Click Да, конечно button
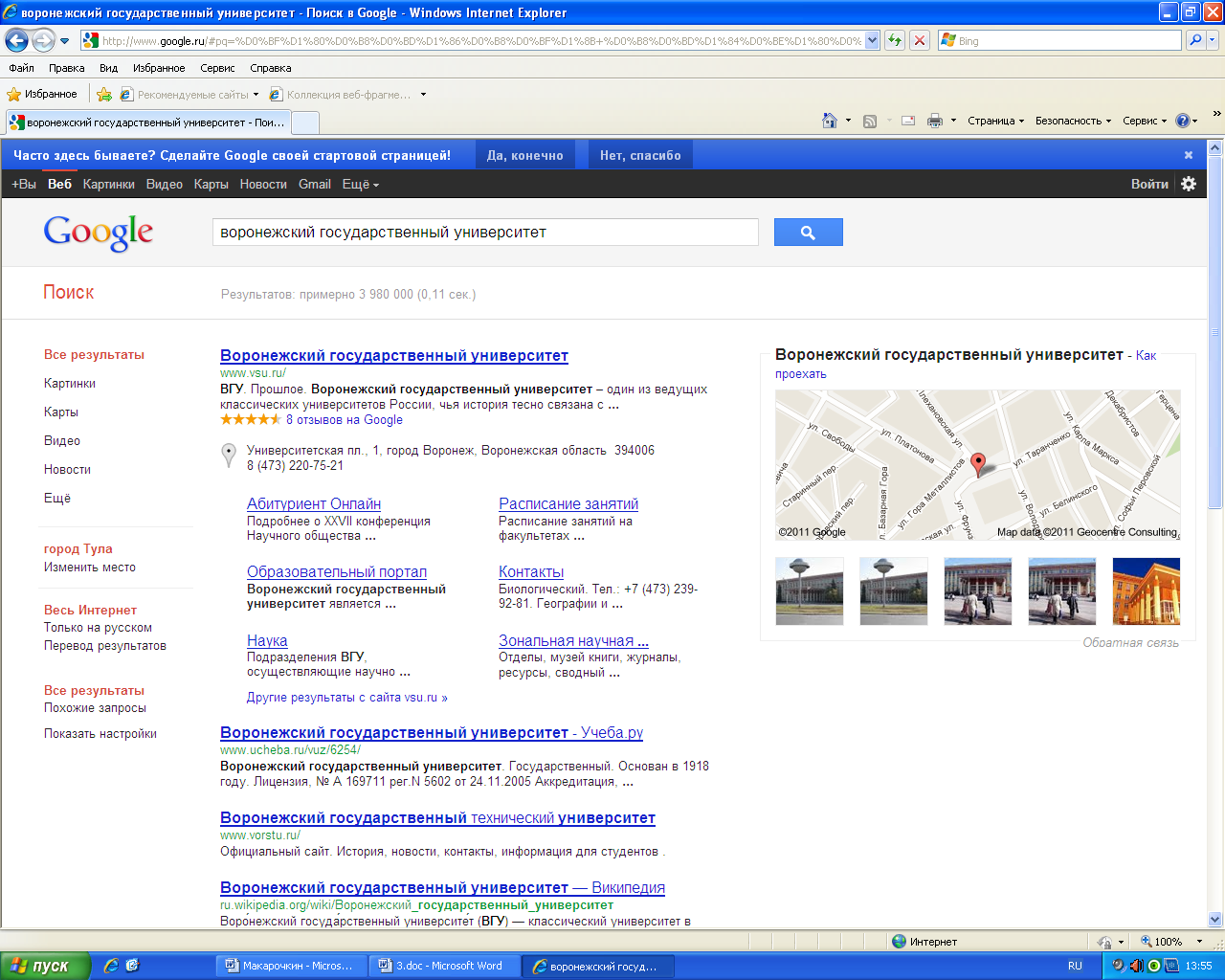1225x980 pixels. [x=524, y=155]
